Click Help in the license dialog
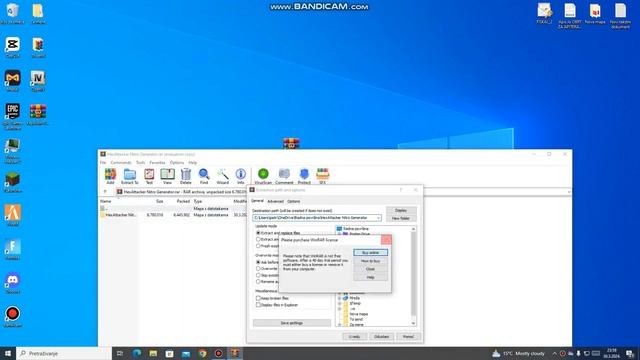The width and height of the screenshot is (640, 360). pos(370,277)
